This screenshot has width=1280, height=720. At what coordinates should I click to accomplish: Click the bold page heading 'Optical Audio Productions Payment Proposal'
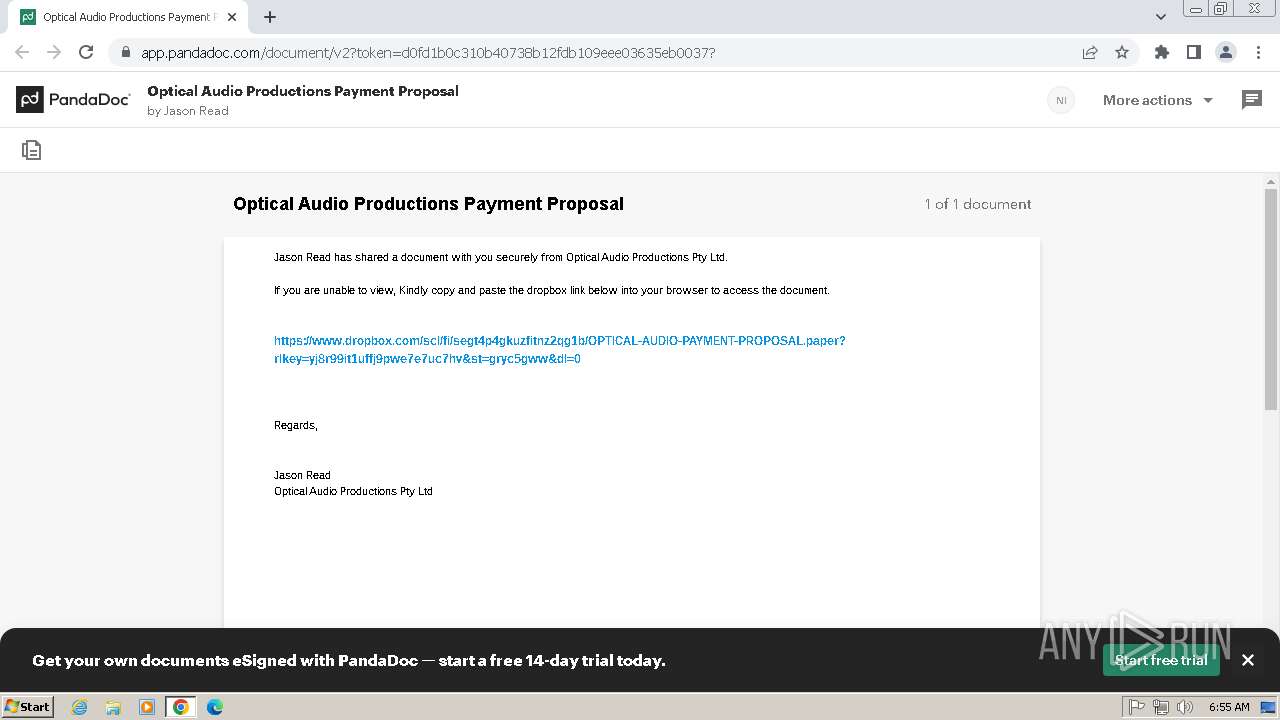428,204
